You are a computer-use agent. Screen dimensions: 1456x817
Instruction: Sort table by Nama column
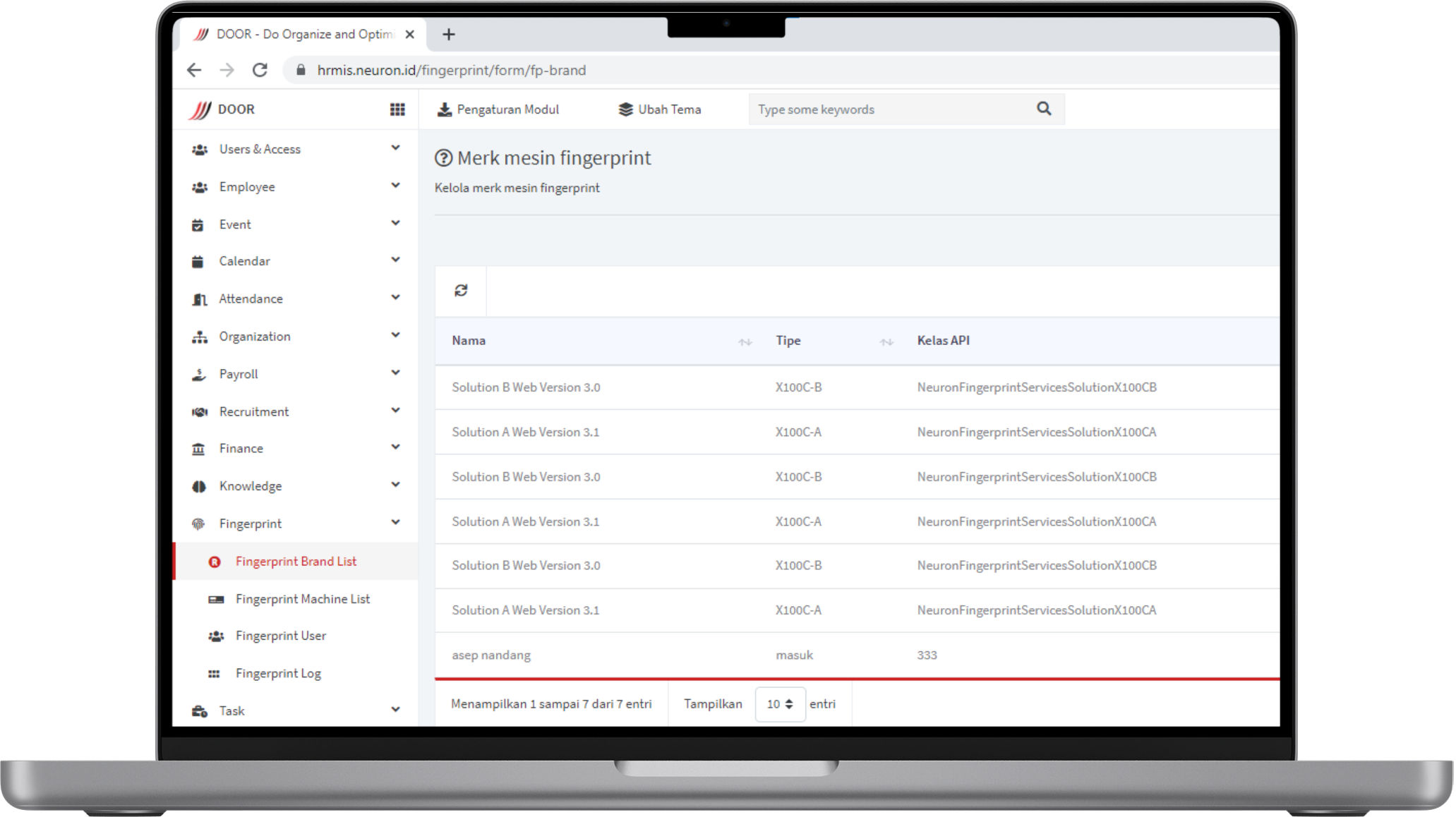pyautogui.click(x=745, y=341)
